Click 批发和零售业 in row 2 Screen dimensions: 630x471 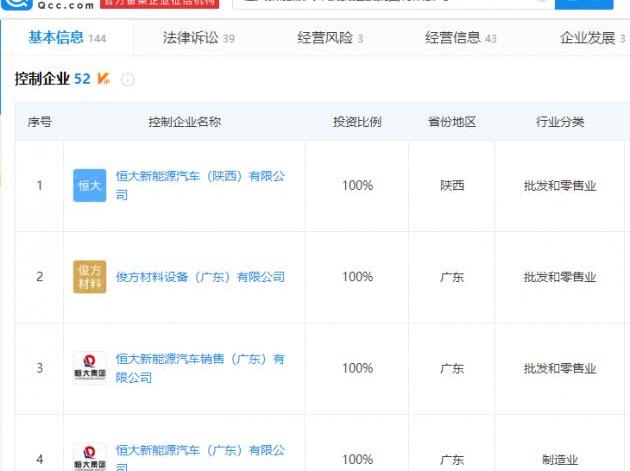[560, 277]
